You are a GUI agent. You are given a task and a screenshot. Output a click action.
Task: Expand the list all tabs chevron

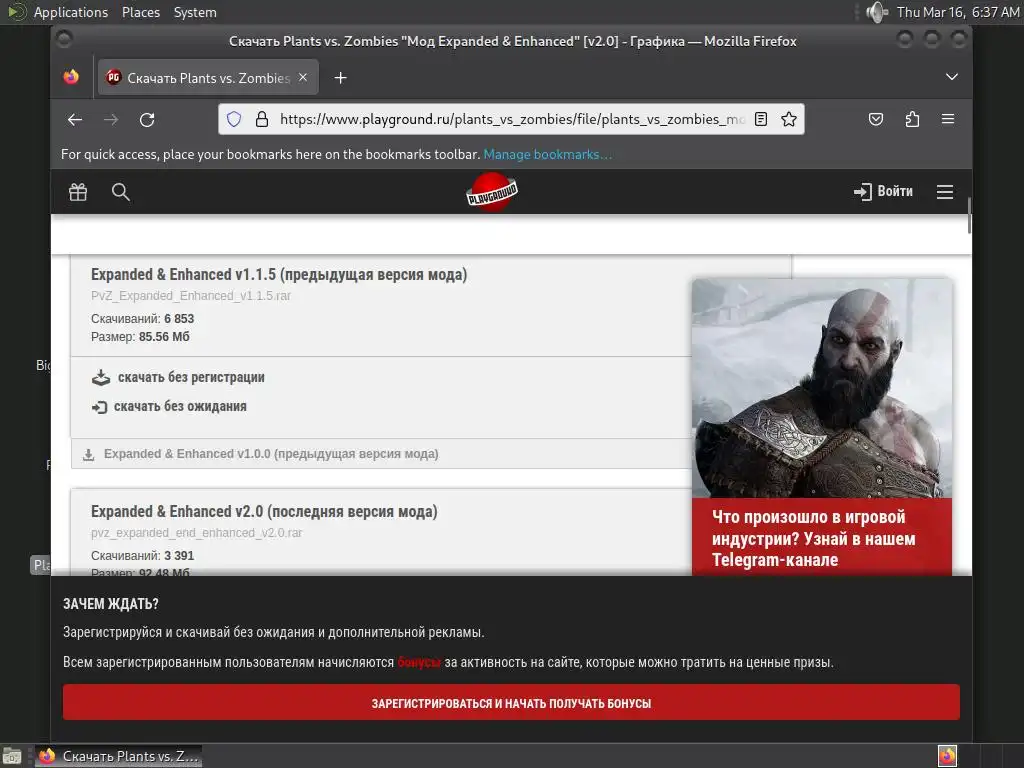point(952,77)
